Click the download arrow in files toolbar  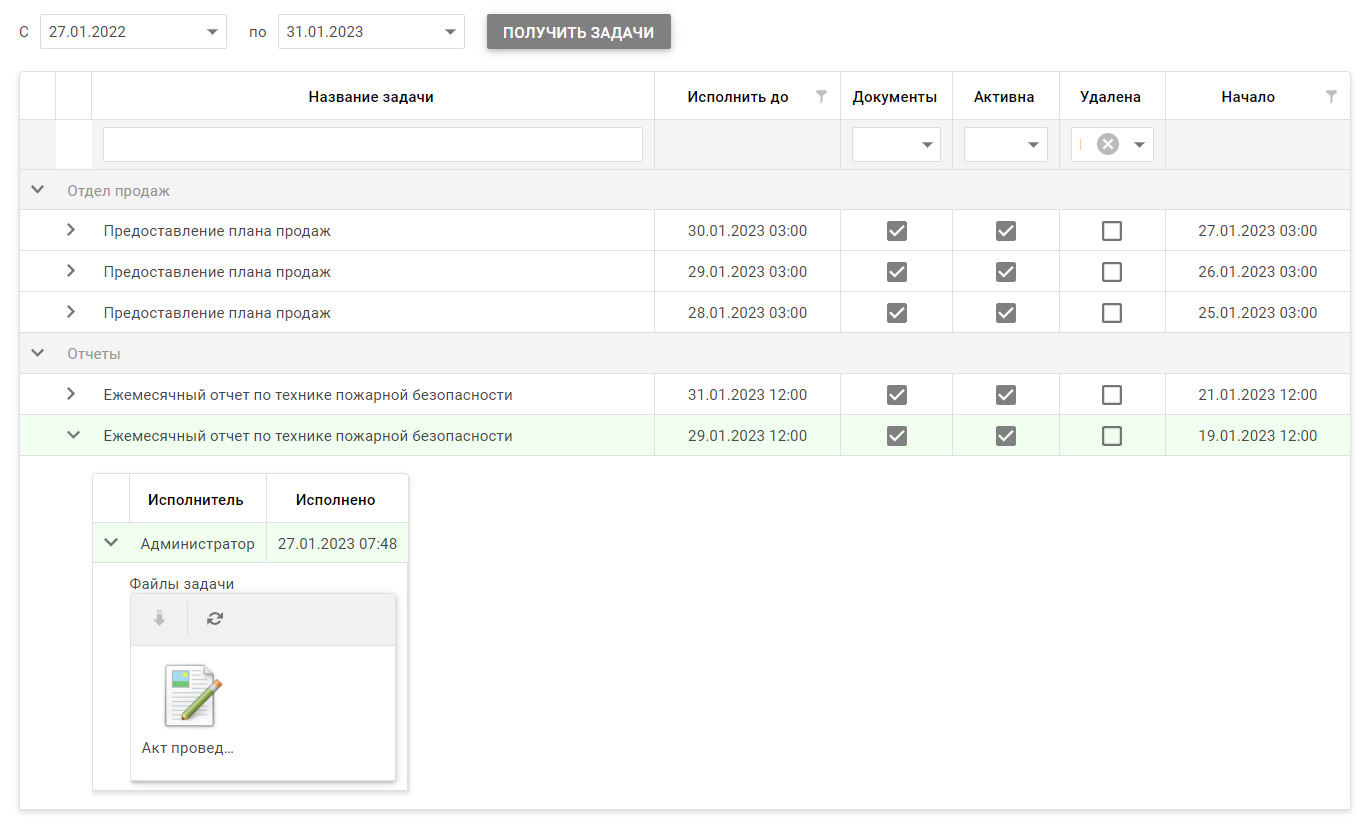pos(159,619)
